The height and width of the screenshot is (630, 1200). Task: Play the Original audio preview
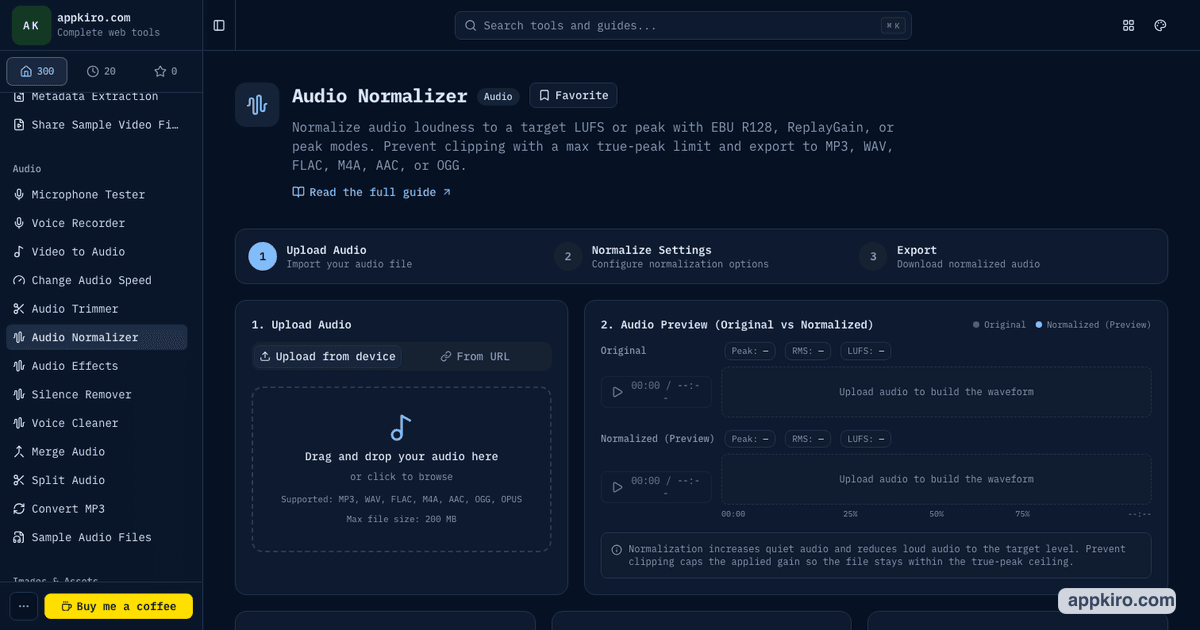point(617,392)
